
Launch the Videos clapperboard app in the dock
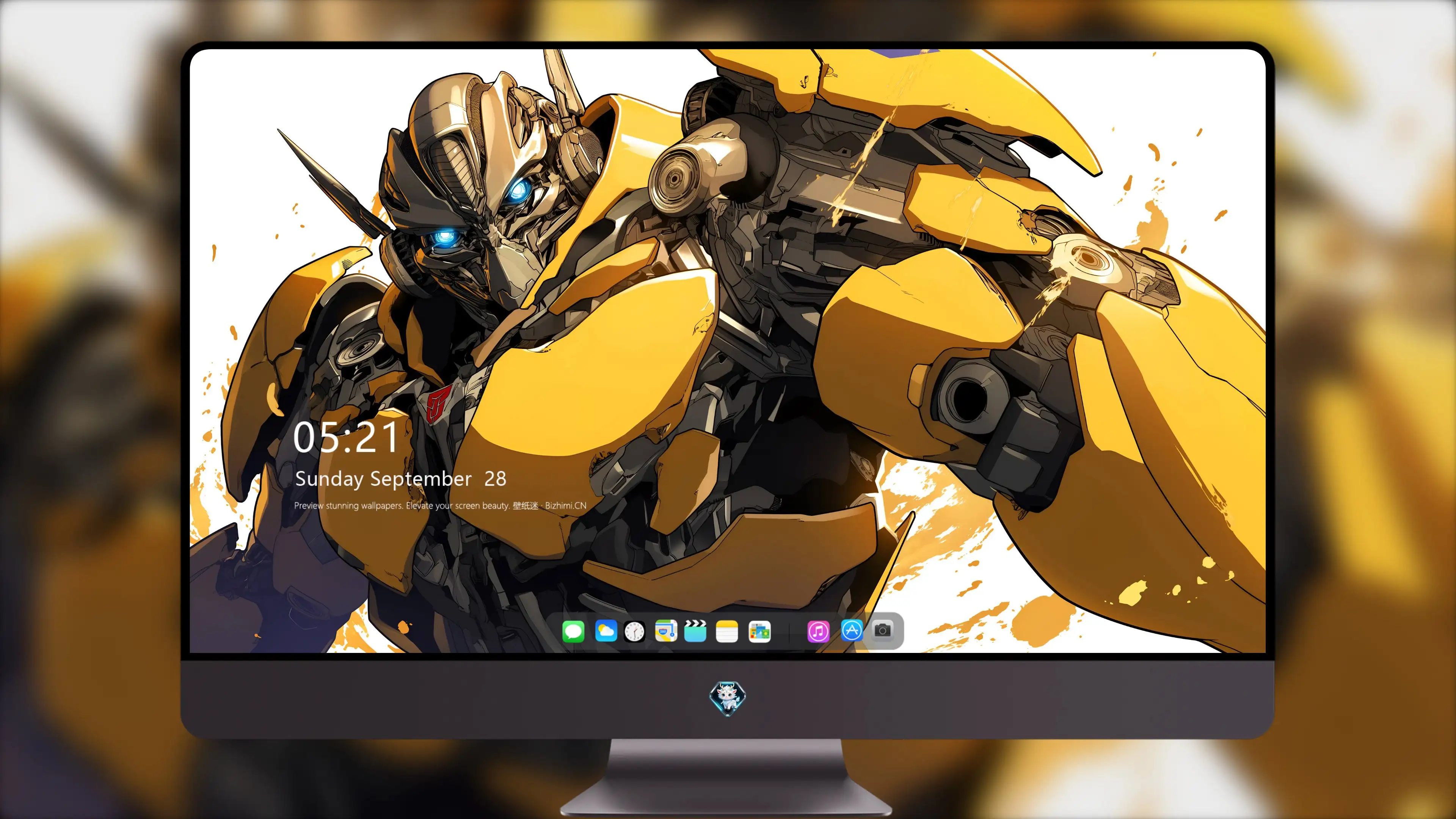tap(695, 631)
